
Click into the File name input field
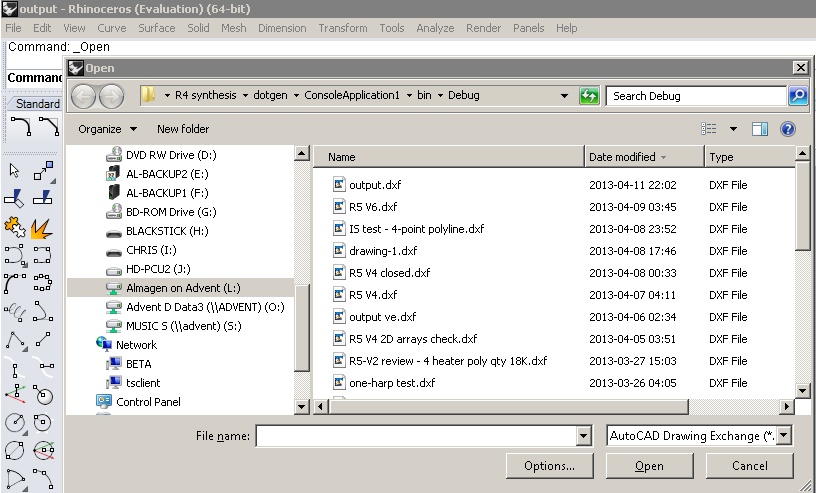pyautogui.click(x=416, y=436)
